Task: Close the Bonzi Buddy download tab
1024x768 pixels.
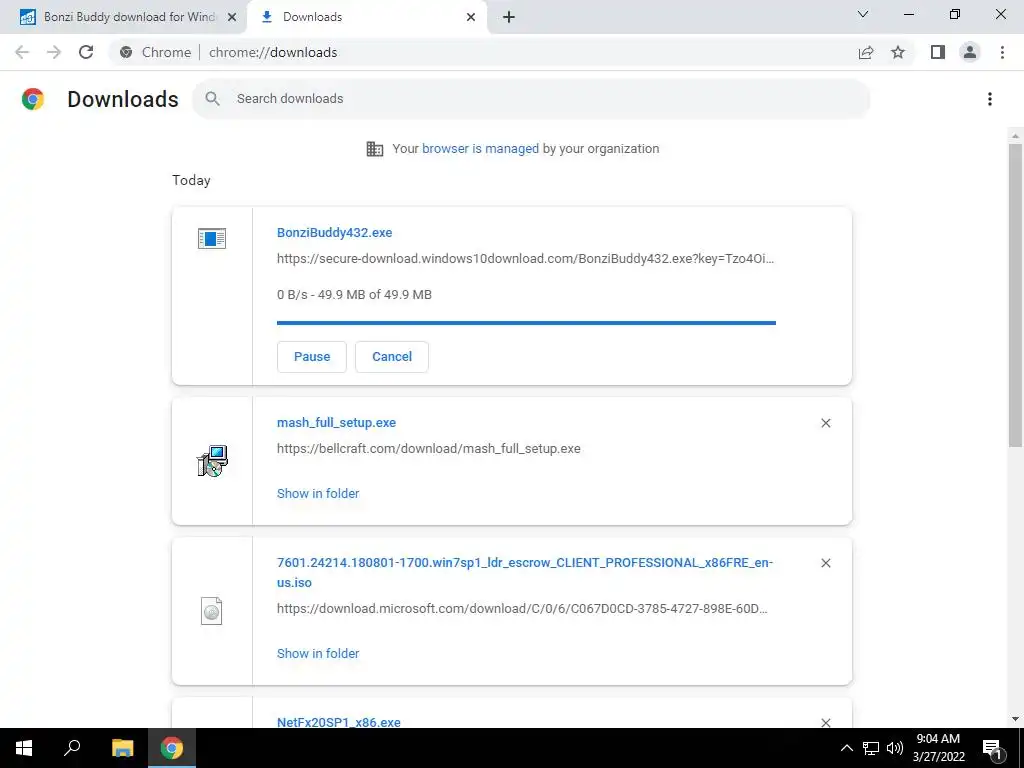Action: pyautogui.click(x=232, y=17)
